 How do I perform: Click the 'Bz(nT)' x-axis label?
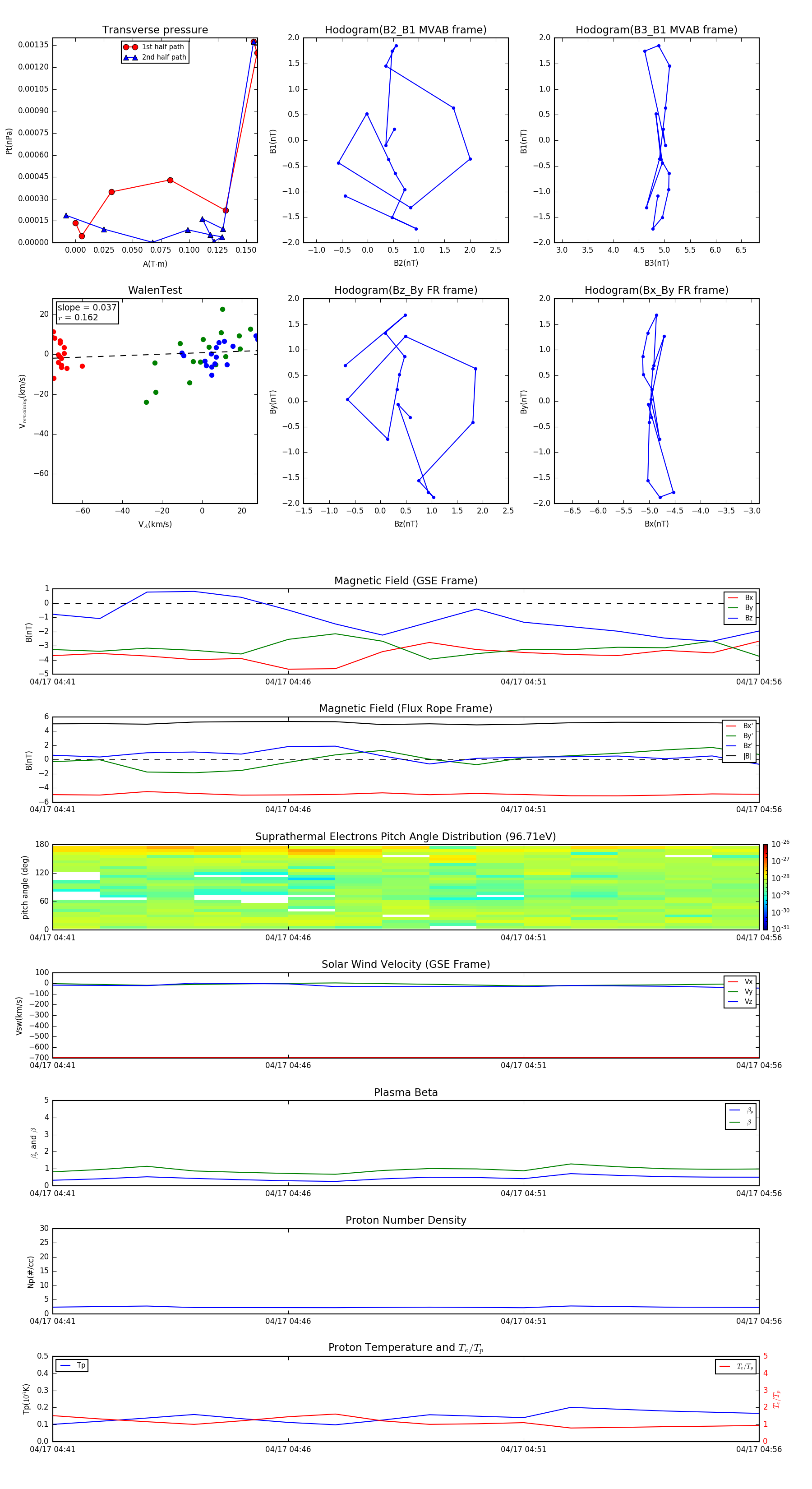[x=406, y=524]
